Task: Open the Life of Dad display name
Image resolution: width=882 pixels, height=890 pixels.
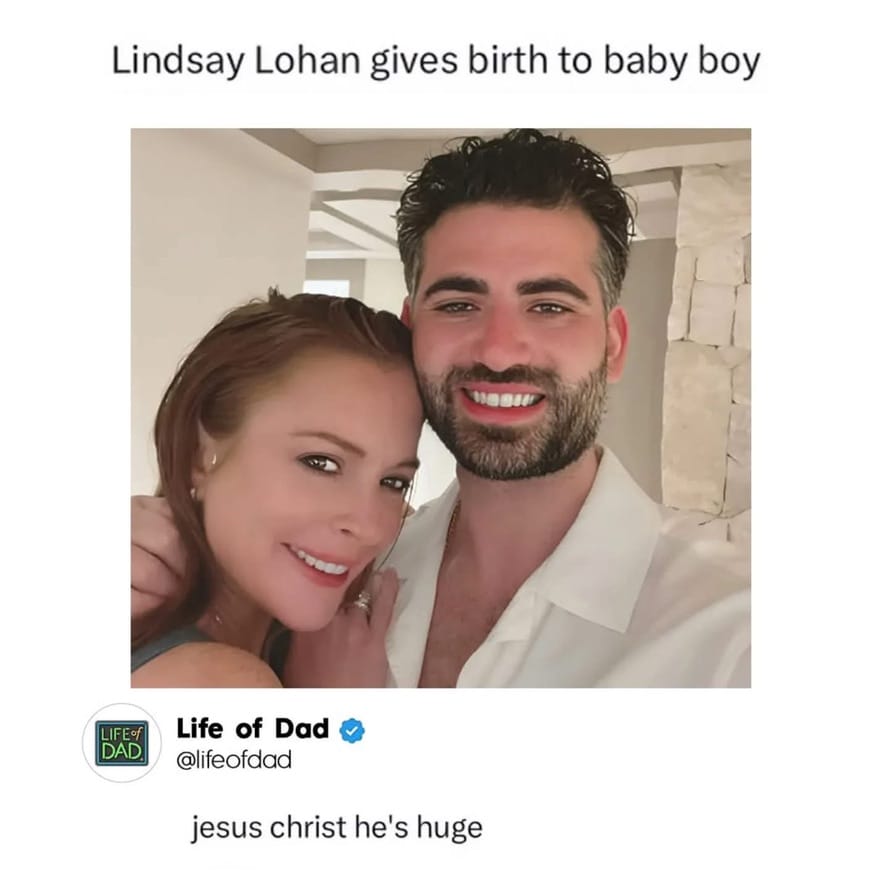Action: (253, 728)
